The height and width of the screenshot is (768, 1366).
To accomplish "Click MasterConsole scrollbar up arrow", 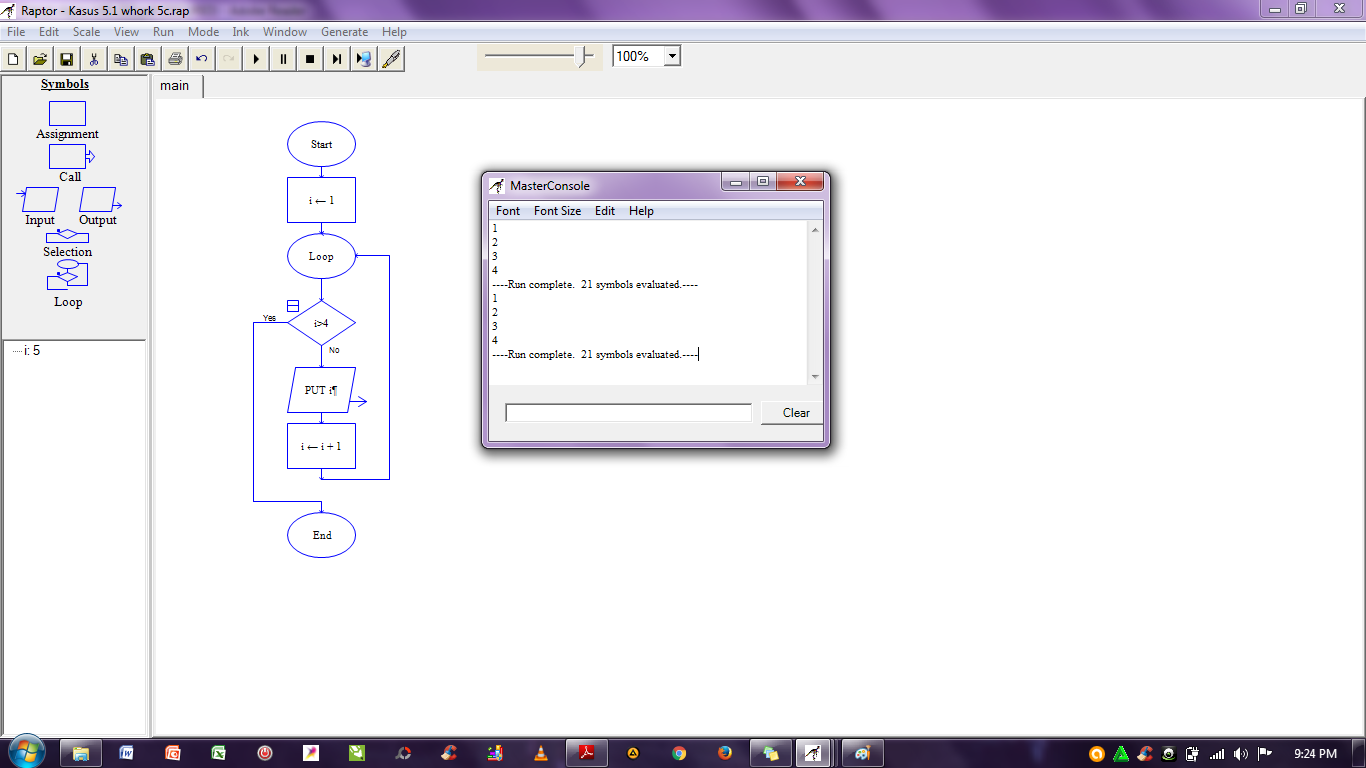I will (x=815, y=230).
